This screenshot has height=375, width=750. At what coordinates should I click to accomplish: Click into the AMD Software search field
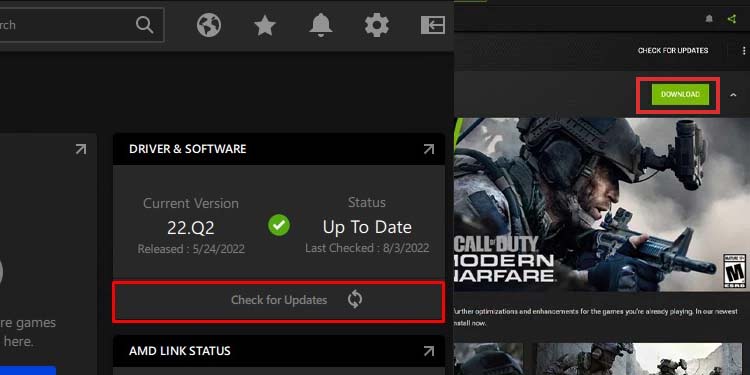(82, 24)
